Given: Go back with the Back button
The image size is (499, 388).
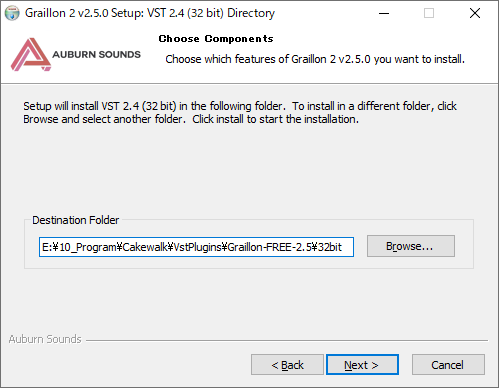Looking at the screenshot, I should click(287, 365).
